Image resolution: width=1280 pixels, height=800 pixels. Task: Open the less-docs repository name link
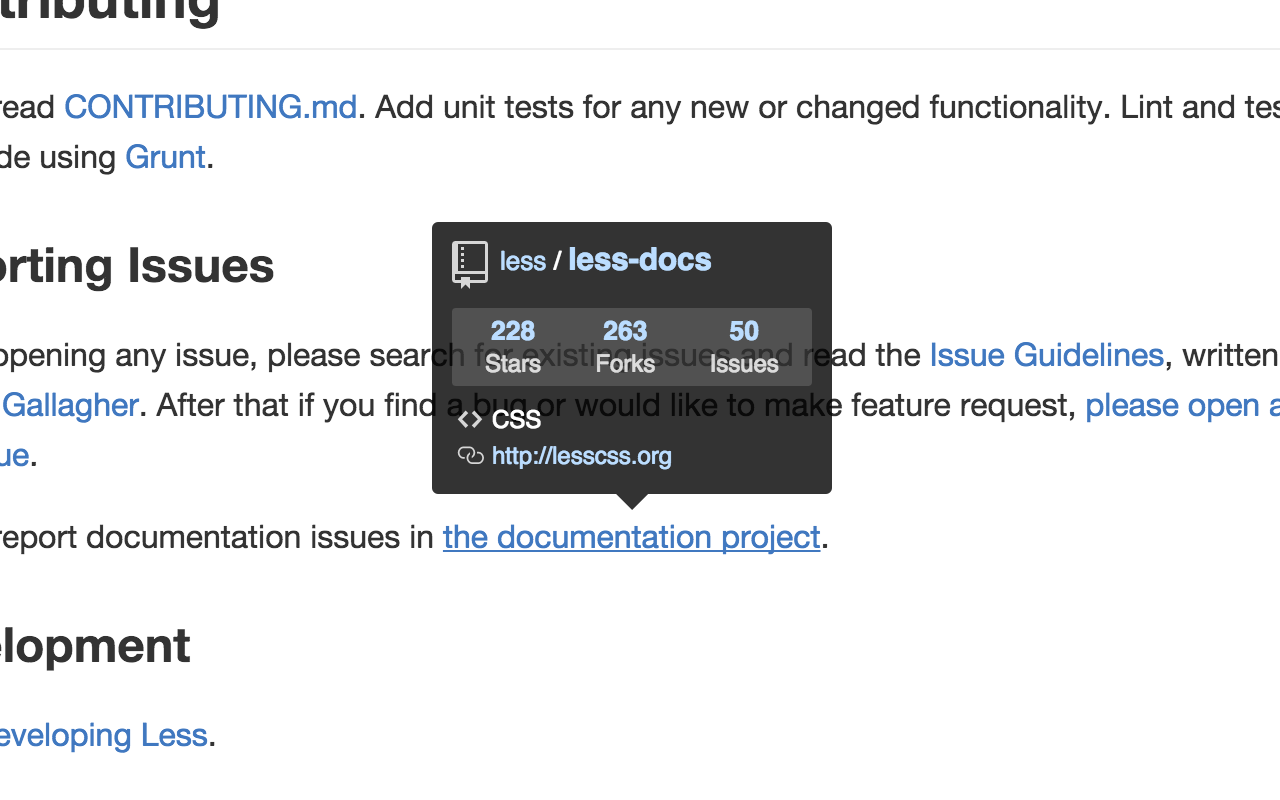[x=640, y=260]
